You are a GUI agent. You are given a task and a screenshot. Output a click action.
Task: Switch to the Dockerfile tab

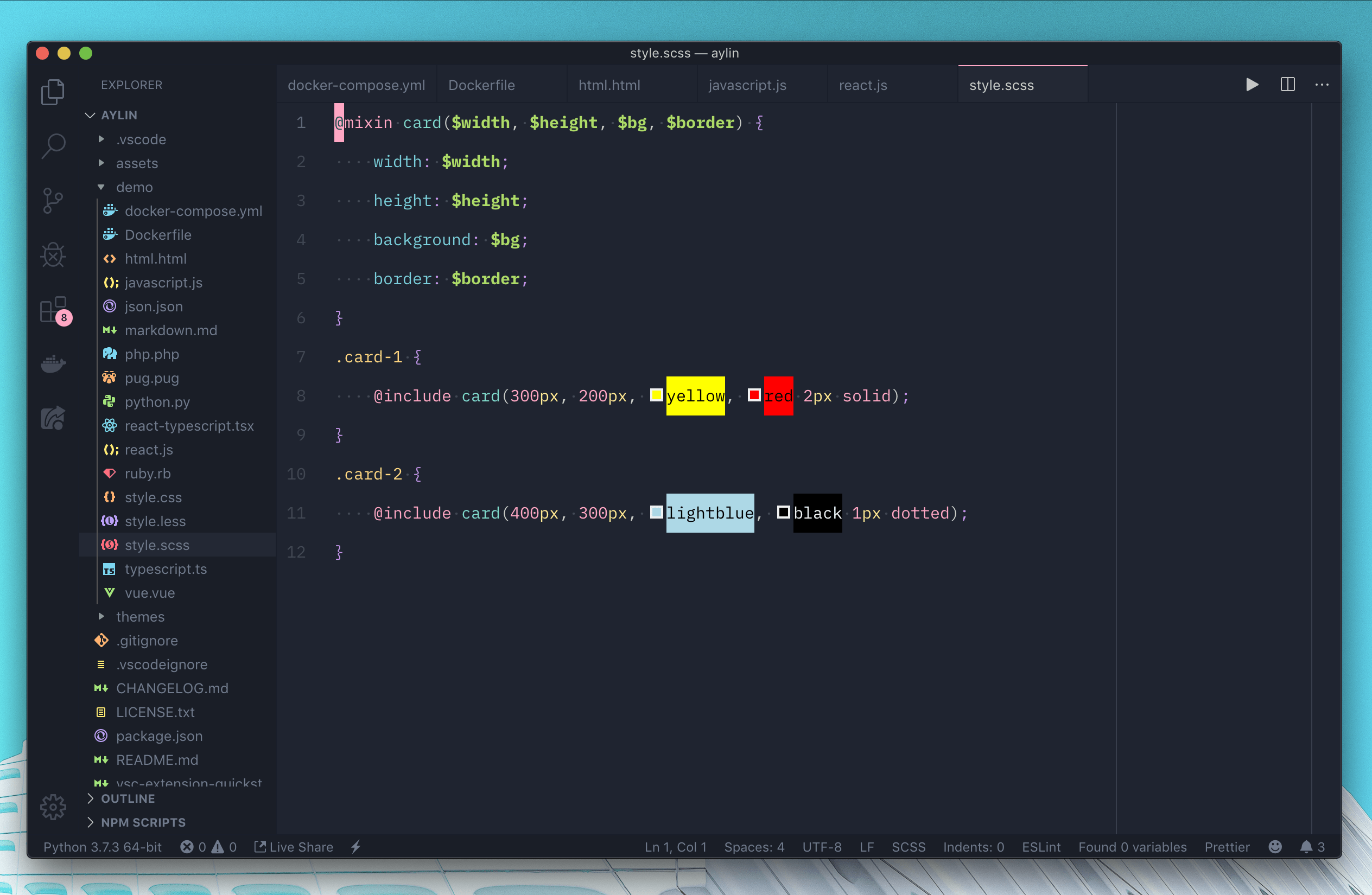click(481, 85)
